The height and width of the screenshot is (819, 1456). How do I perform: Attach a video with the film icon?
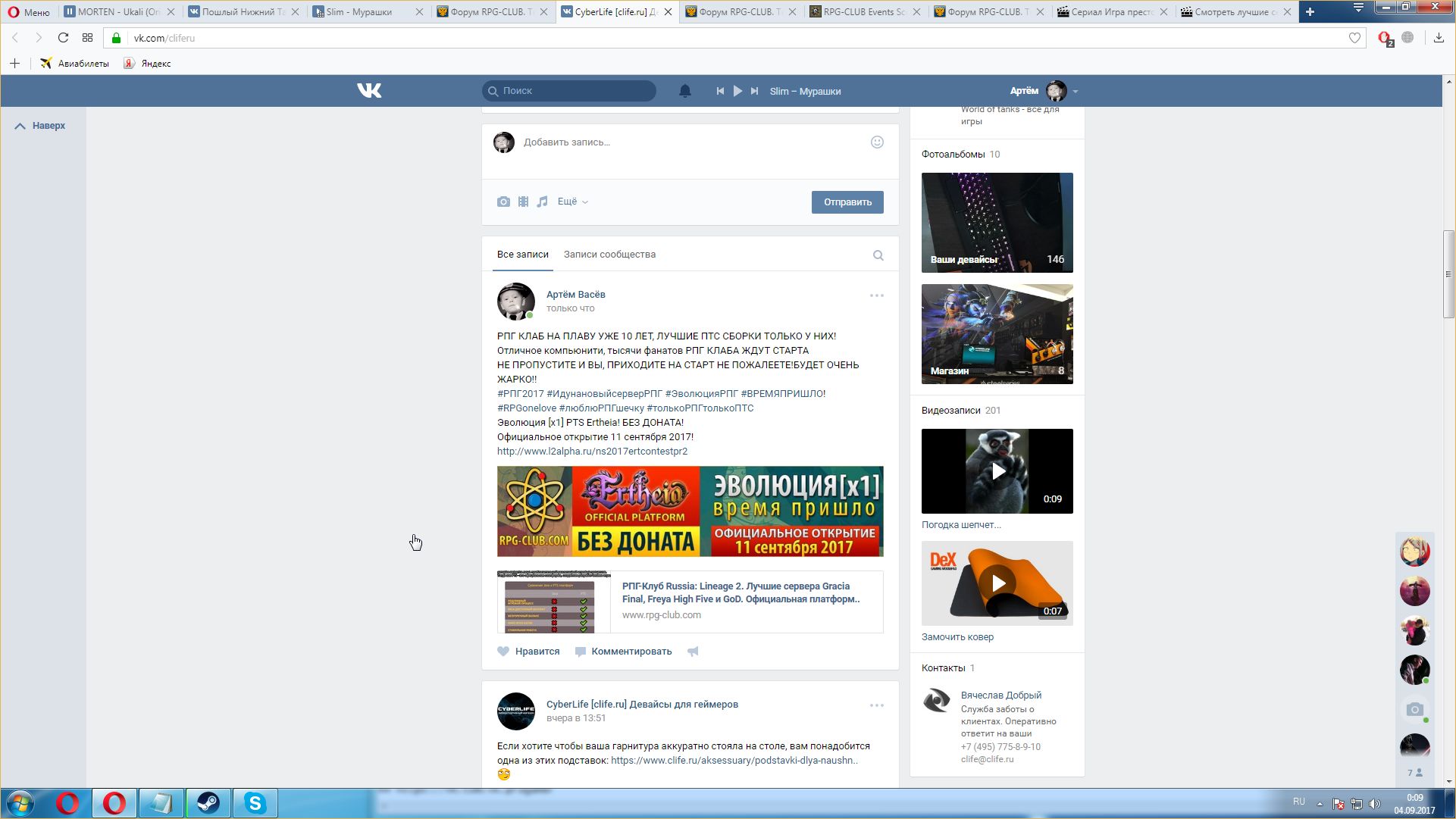pyautogui.click(x=523, y=202)
